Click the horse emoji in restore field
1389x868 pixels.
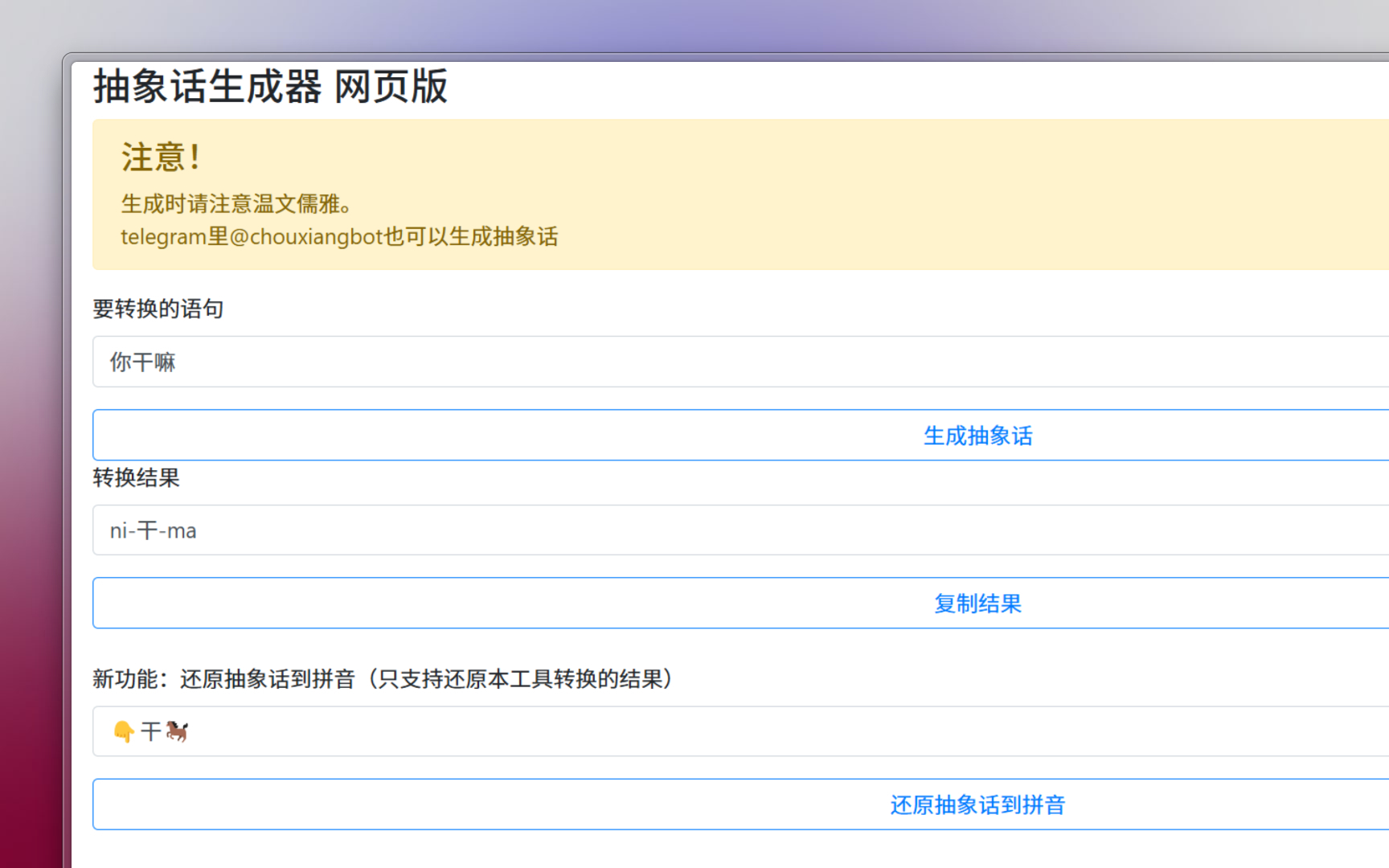pyautogui.click(x=177, y=731)
